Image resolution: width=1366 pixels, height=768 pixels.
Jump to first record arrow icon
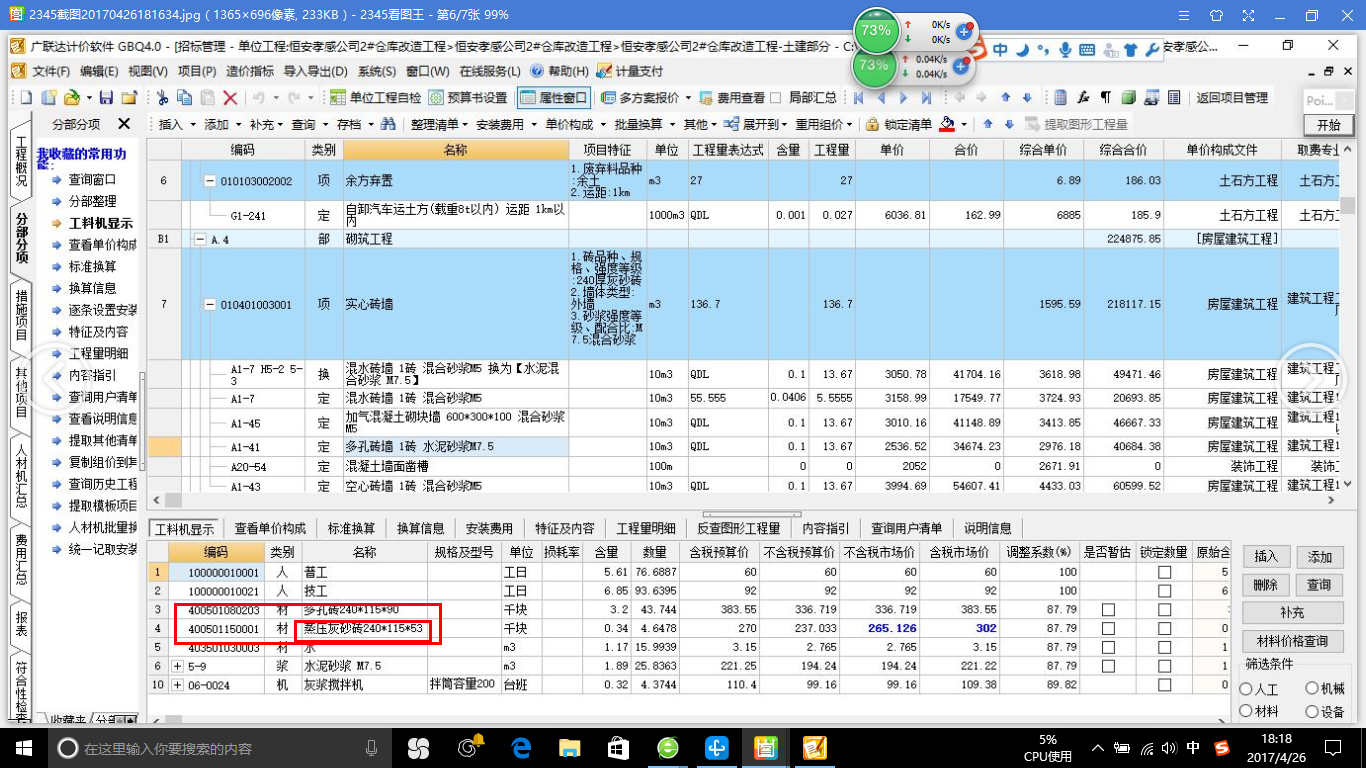coord(858,97)
